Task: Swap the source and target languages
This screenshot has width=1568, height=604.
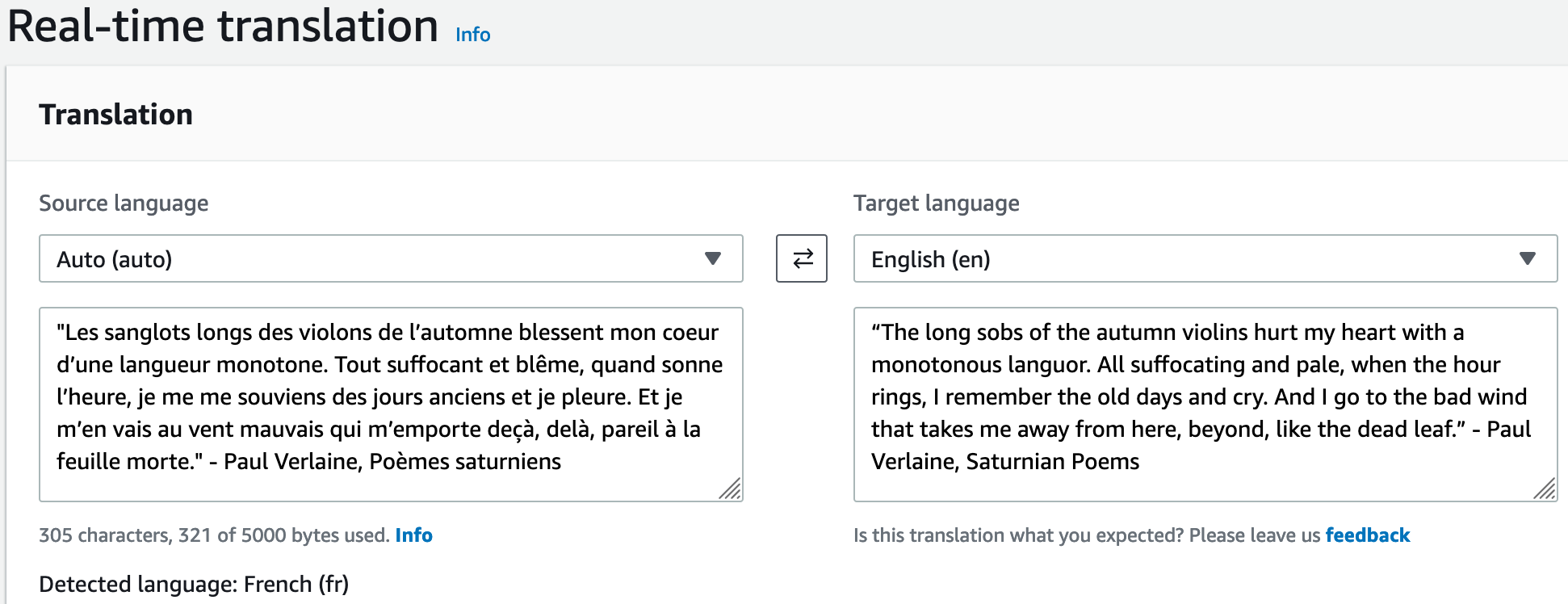Action: pos(801,258)
